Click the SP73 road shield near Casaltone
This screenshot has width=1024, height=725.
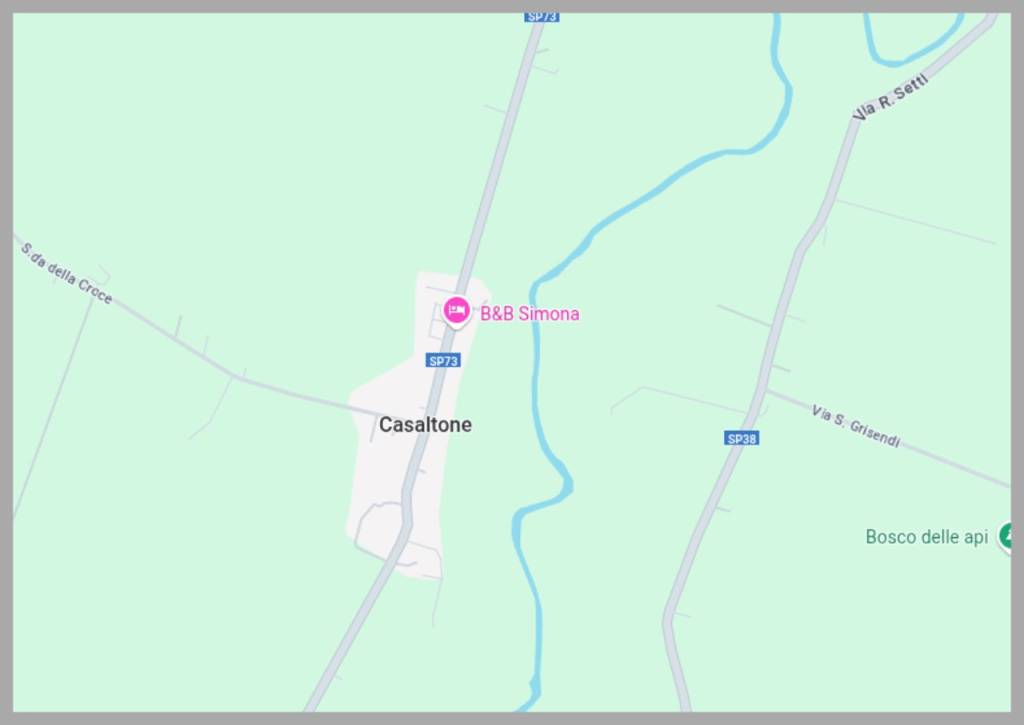pos(443,361)
